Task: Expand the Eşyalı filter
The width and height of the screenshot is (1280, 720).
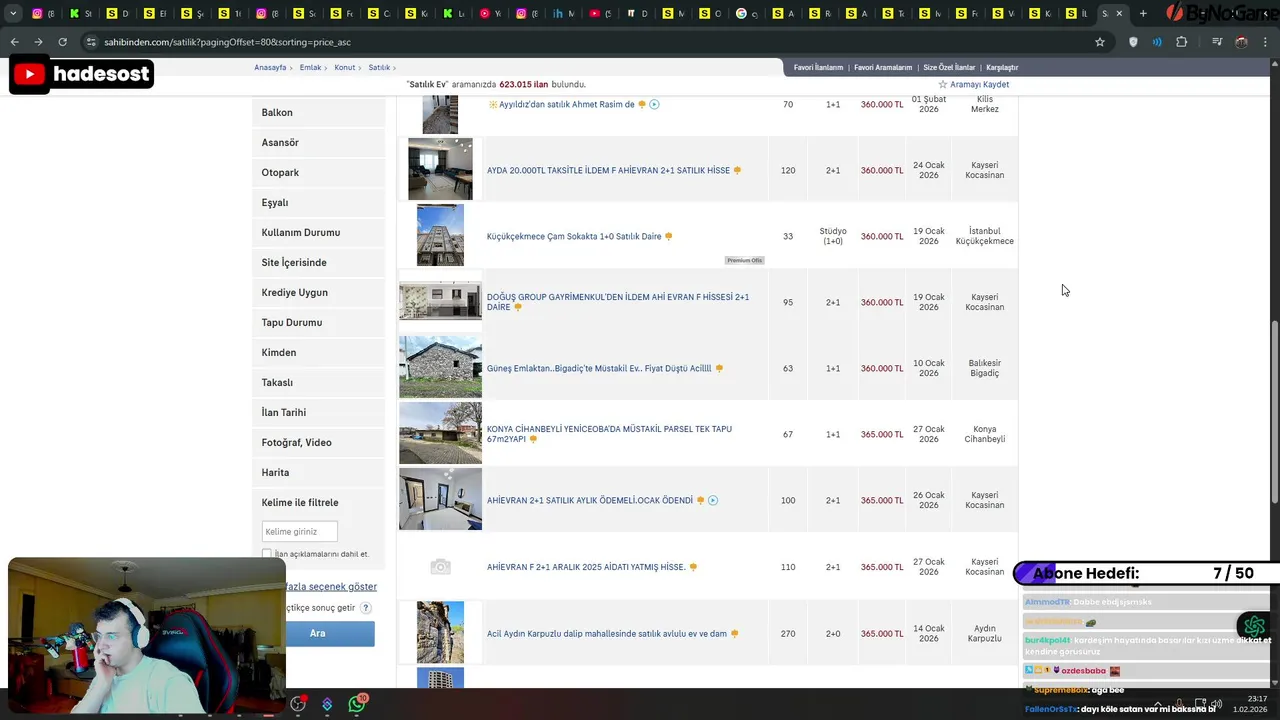Action: click(x=318, y=203)
